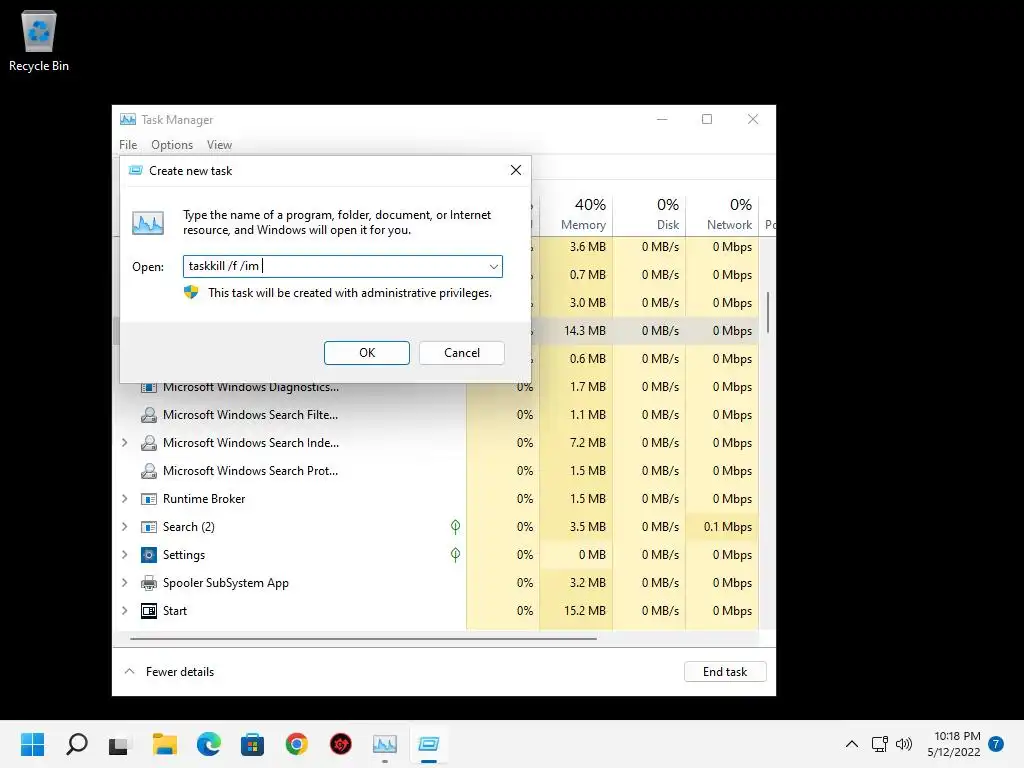Open Task View on the taskbar
1024x768 pixels.
point(118,744)
